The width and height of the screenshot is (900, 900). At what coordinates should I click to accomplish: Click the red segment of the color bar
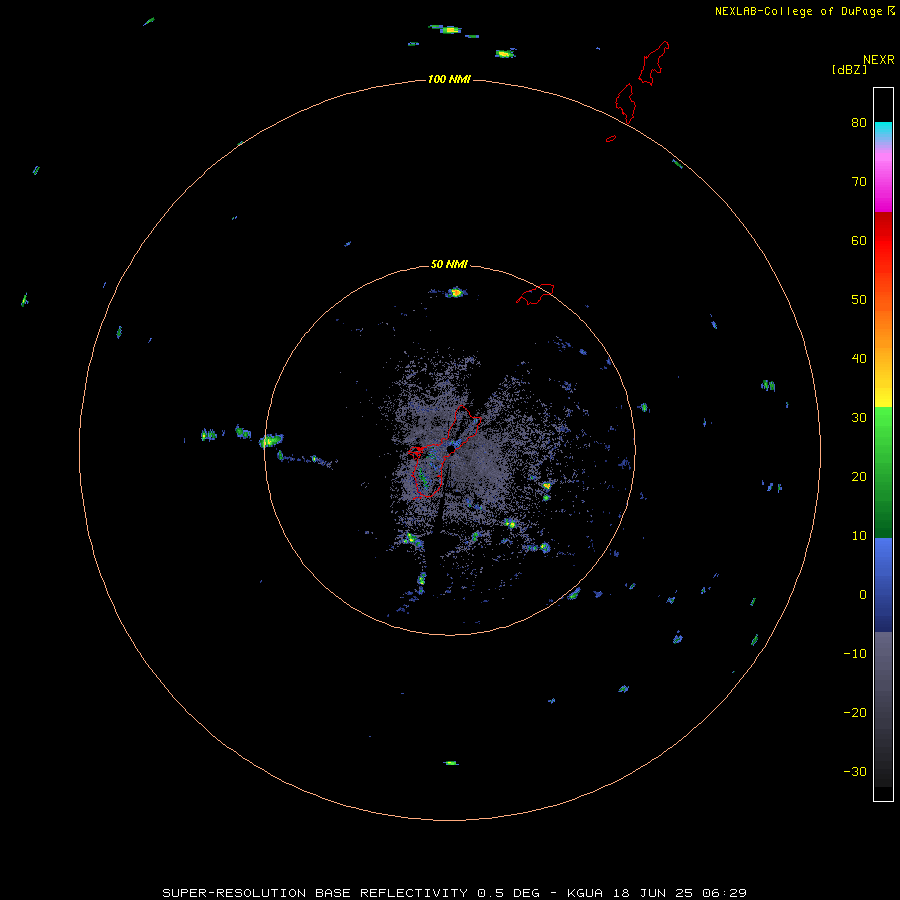pos(883,241)
